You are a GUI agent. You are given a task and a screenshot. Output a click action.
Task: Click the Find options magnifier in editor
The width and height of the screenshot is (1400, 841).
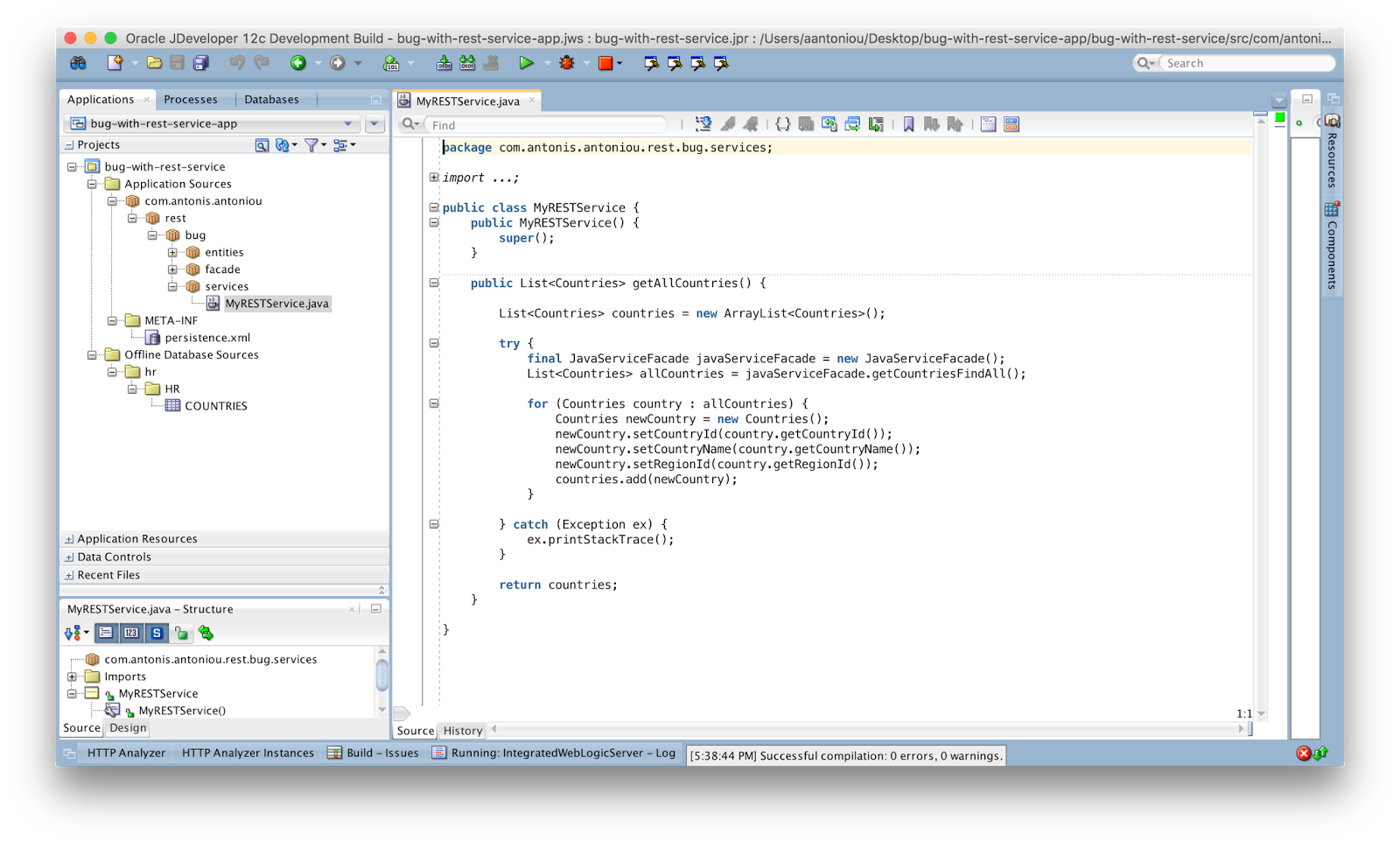pyautogui.click(x=409, y=124)
